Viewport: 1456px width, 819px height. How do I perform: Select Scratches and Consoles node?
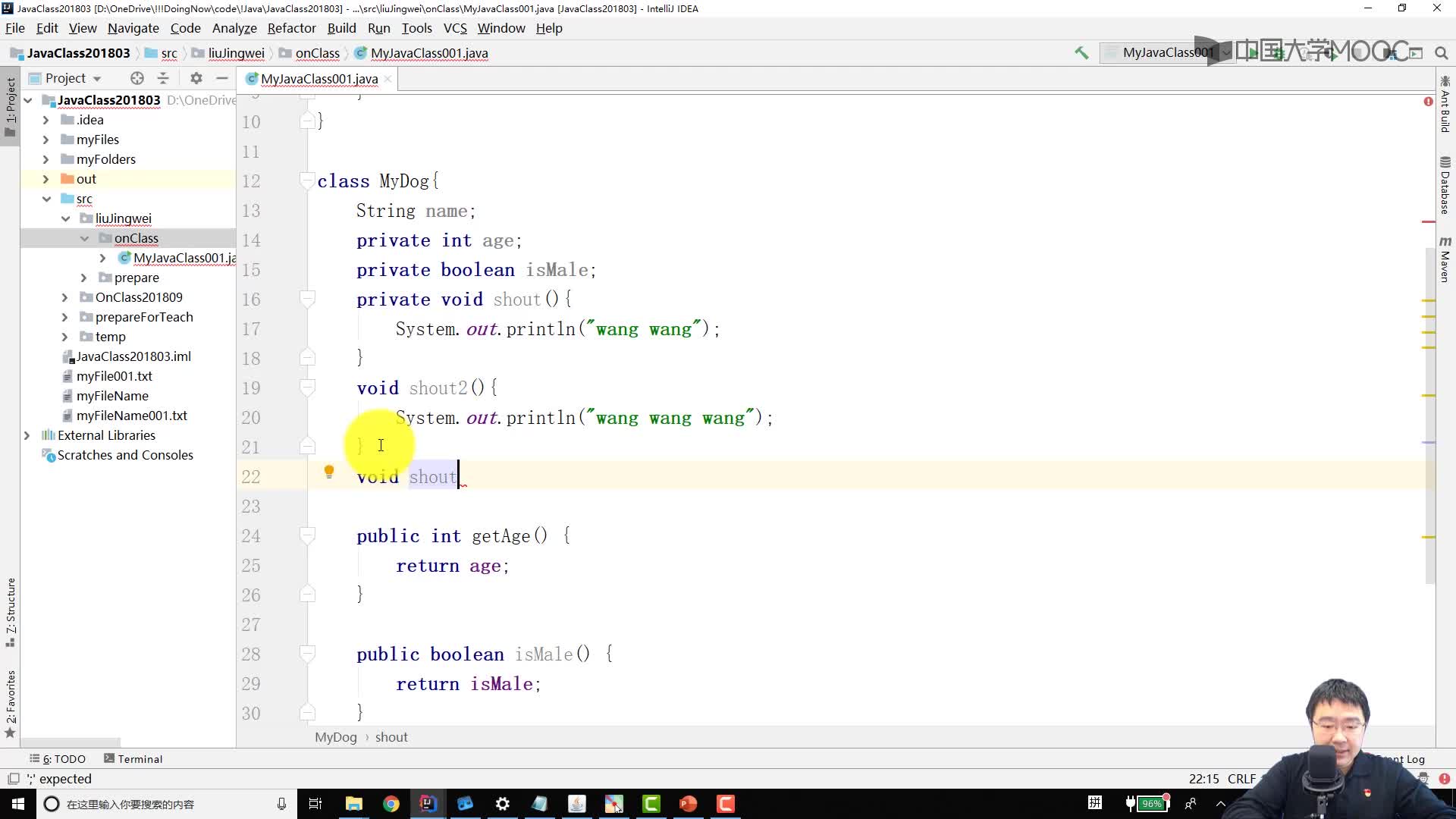[x=125, y=455]
